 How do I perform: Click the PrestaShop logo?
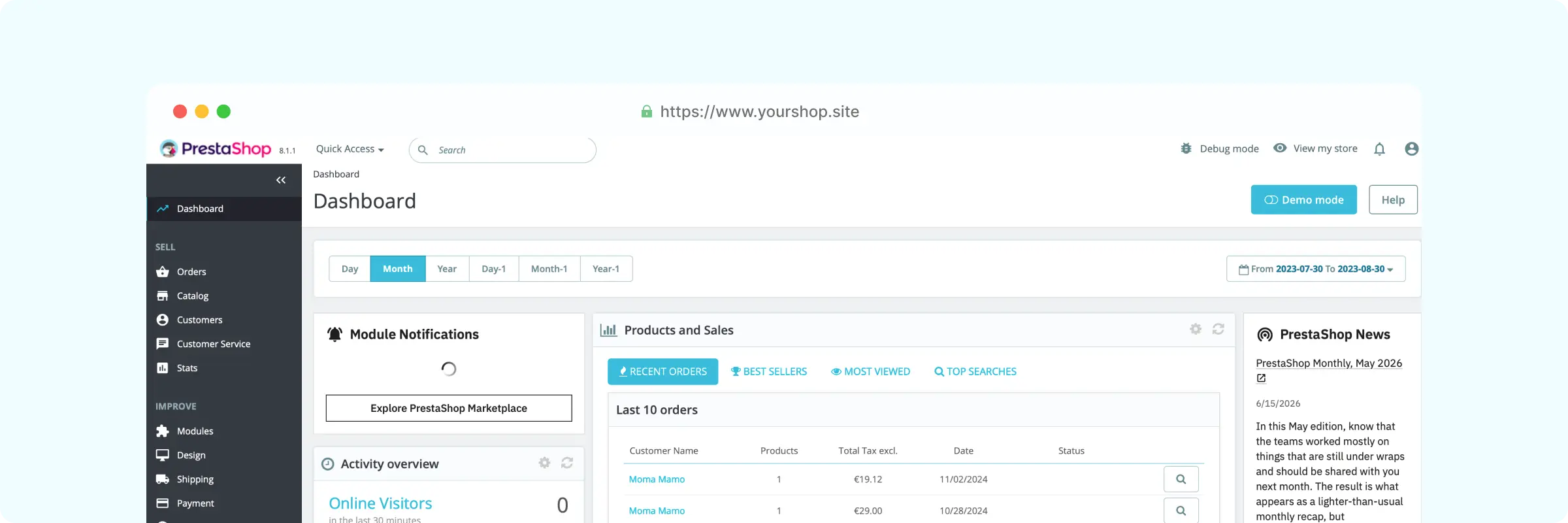pyautogui.click(x=216, y=149)
